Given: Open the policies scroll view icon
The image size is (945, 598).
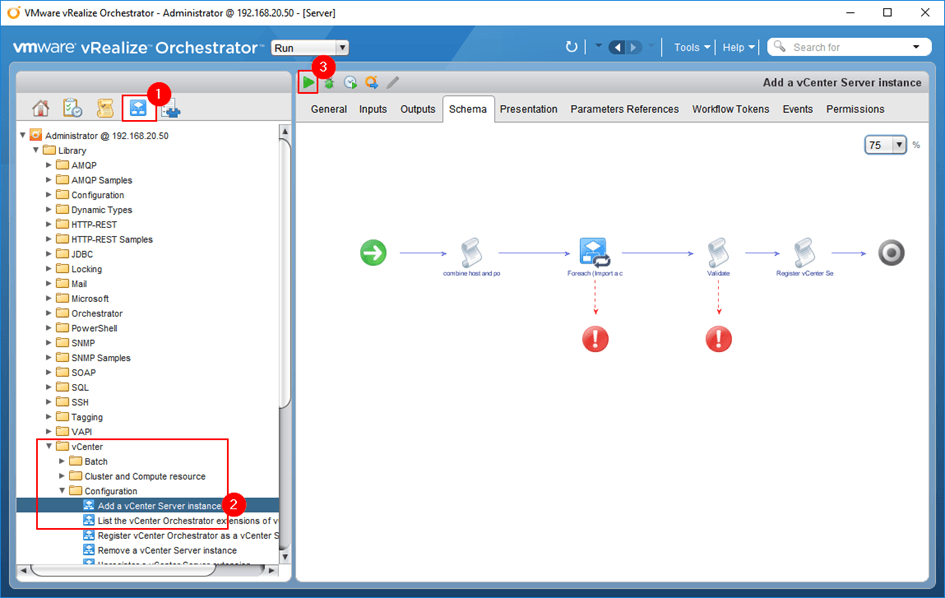Looking at the screenshot, I should pos(105,109).
